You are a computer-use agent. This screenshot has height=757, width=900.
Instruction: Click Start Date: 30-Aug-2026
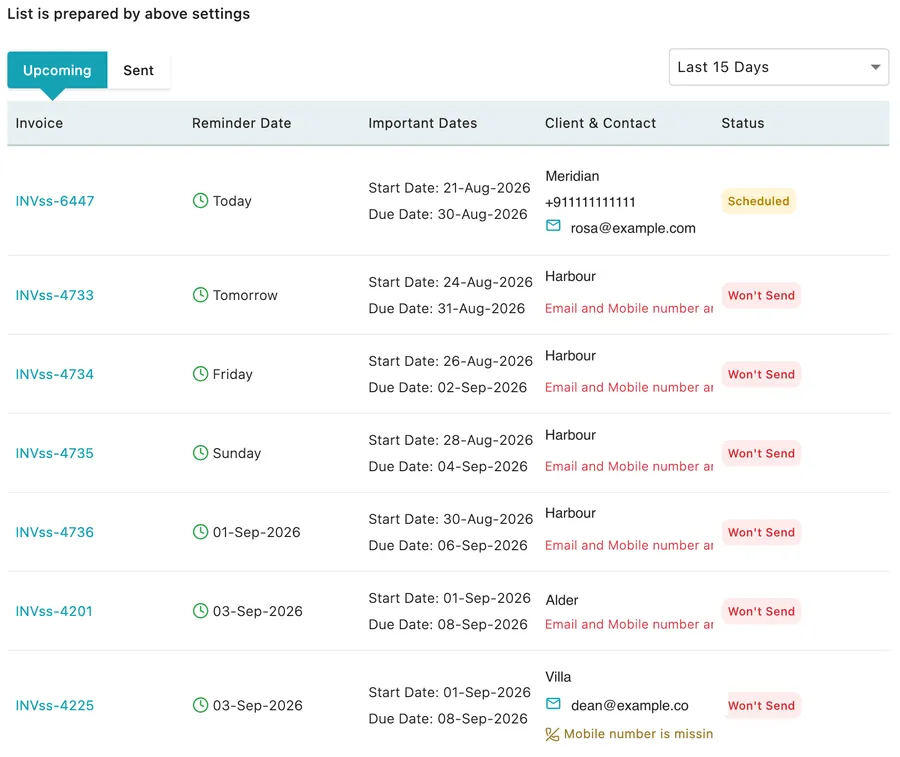pos(451,519)
